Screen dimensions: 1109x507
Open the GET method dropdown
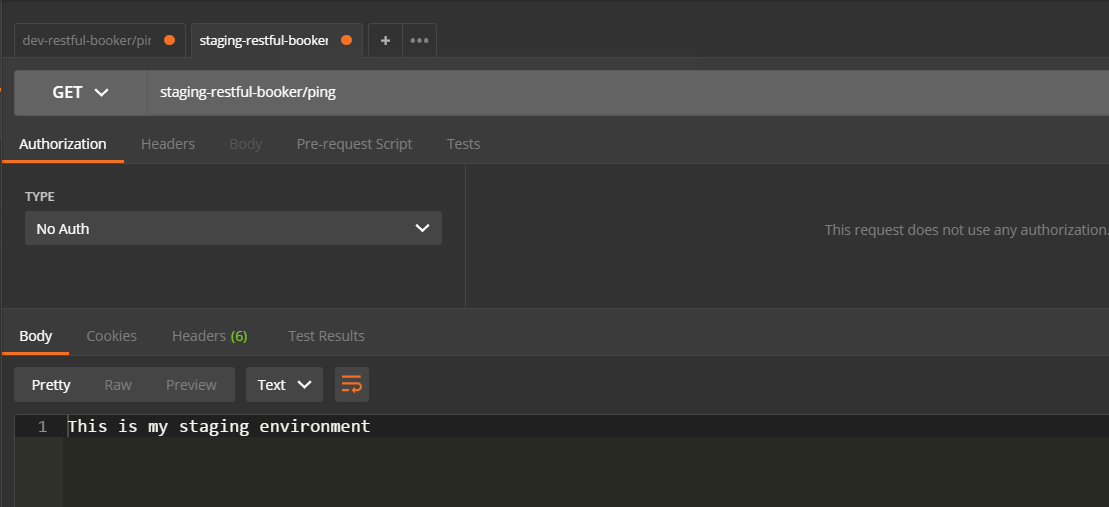tap(80, 92)
